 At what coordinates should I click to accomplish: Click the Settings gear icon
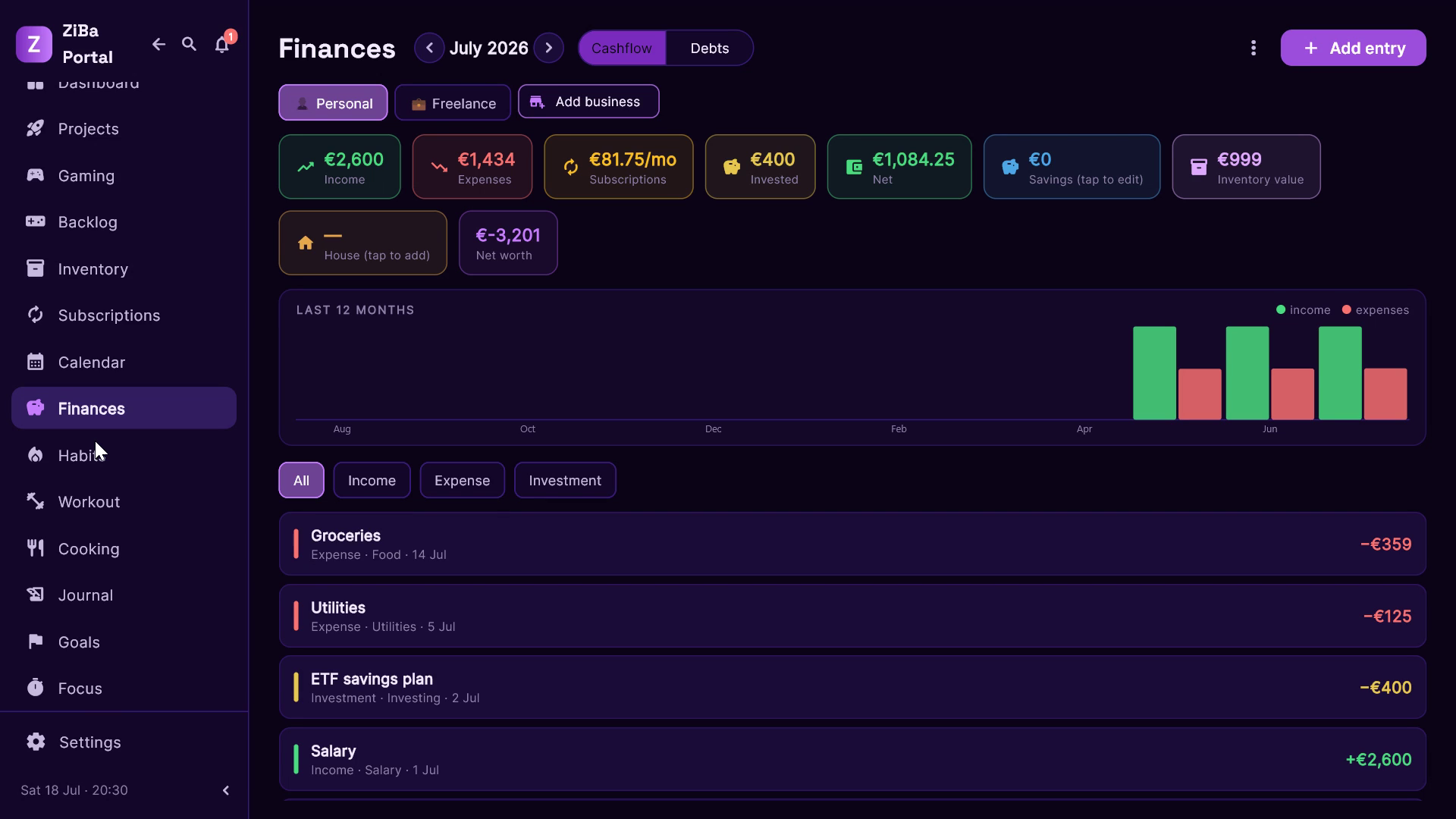point(36,742)
